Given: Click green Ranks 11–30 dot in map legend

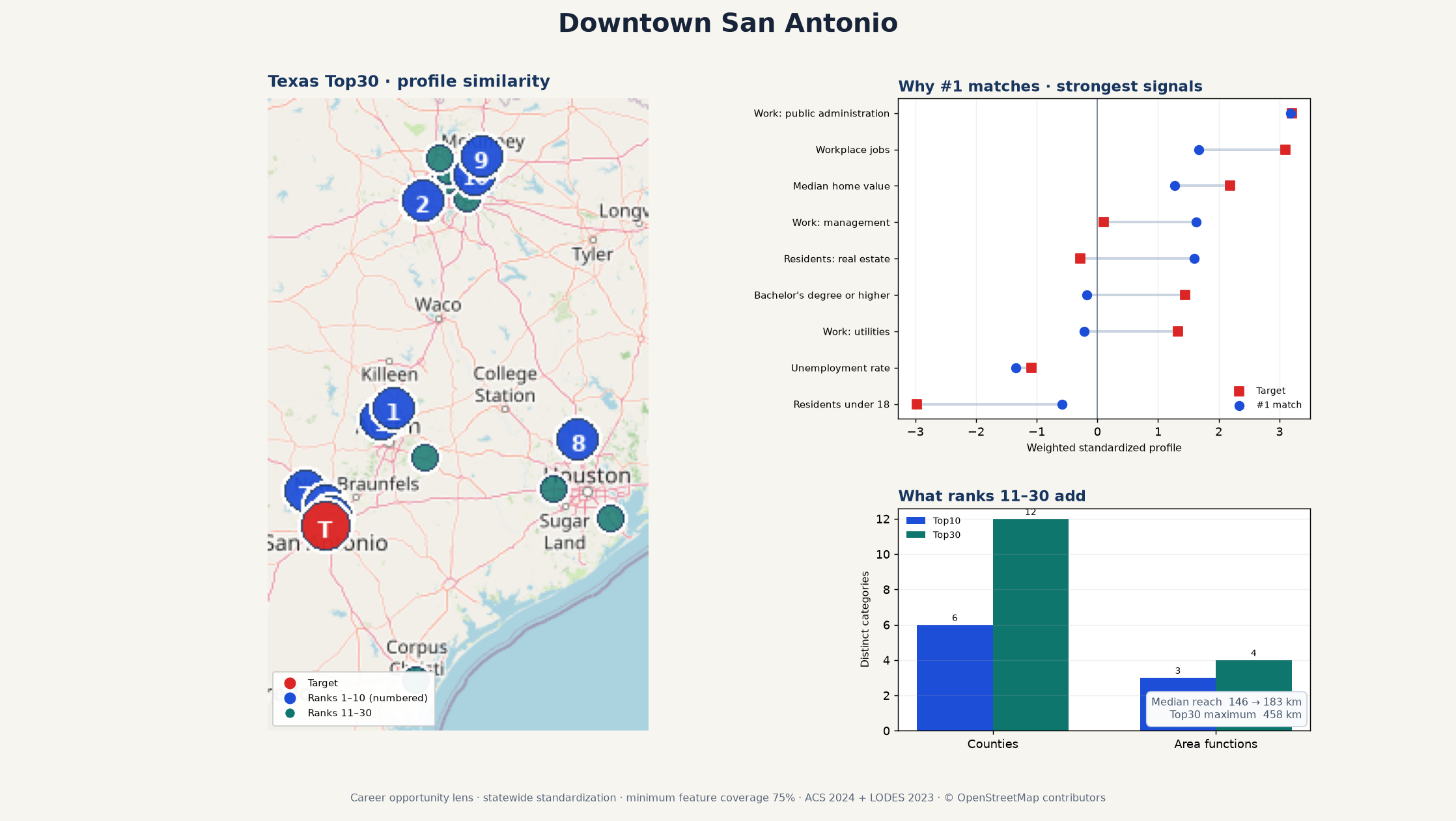Looking at the screenshot, I should [290, 713].
